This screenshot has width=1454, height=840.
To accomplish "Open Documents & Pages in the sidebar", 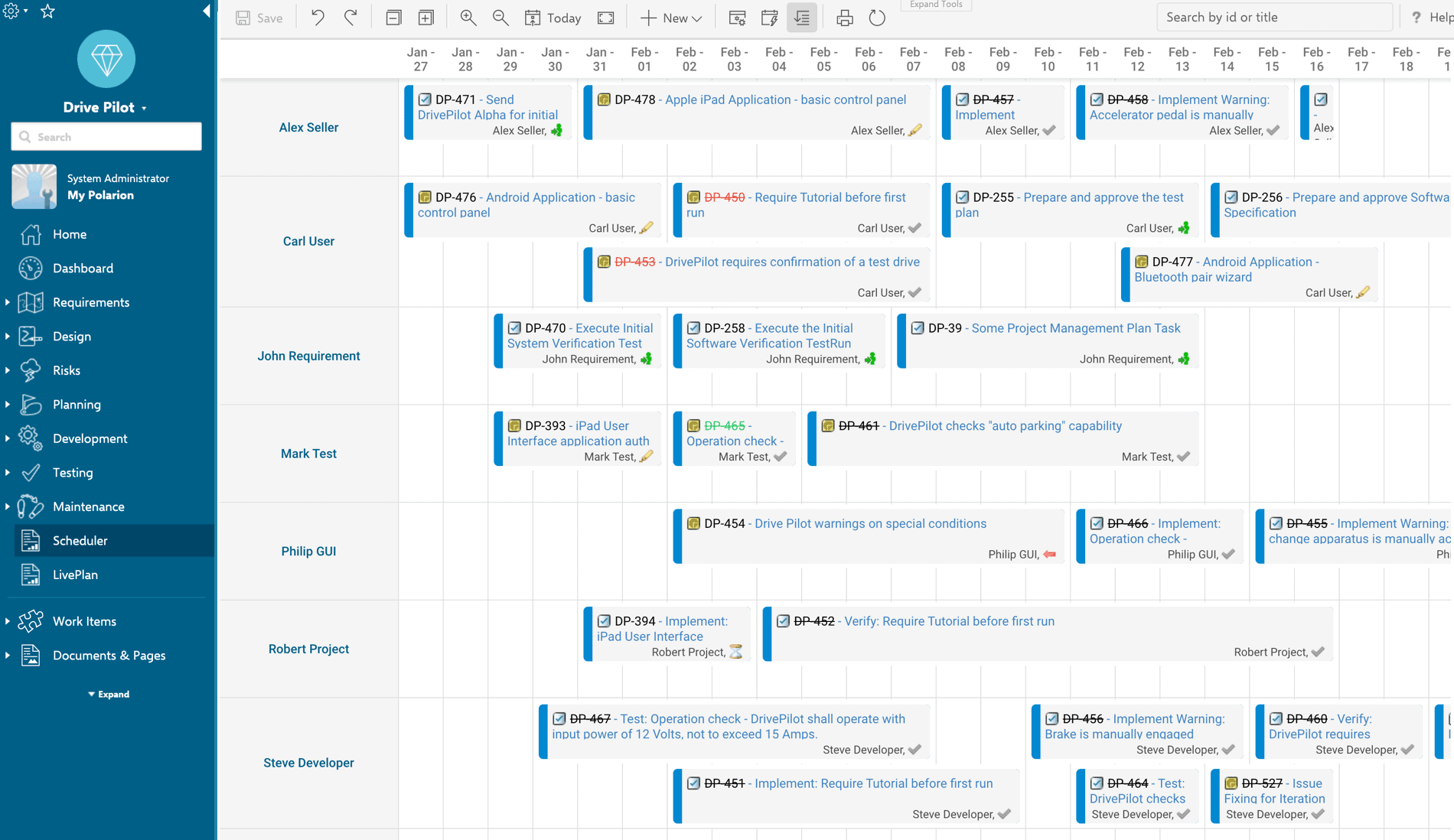I will (x=109, y=655).
